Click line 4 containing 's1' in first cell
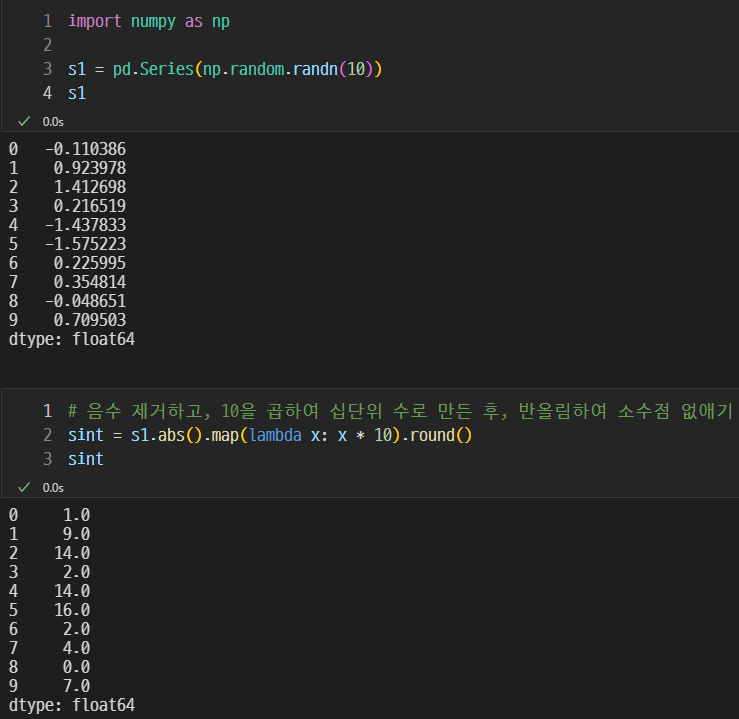 coord(77,93)
